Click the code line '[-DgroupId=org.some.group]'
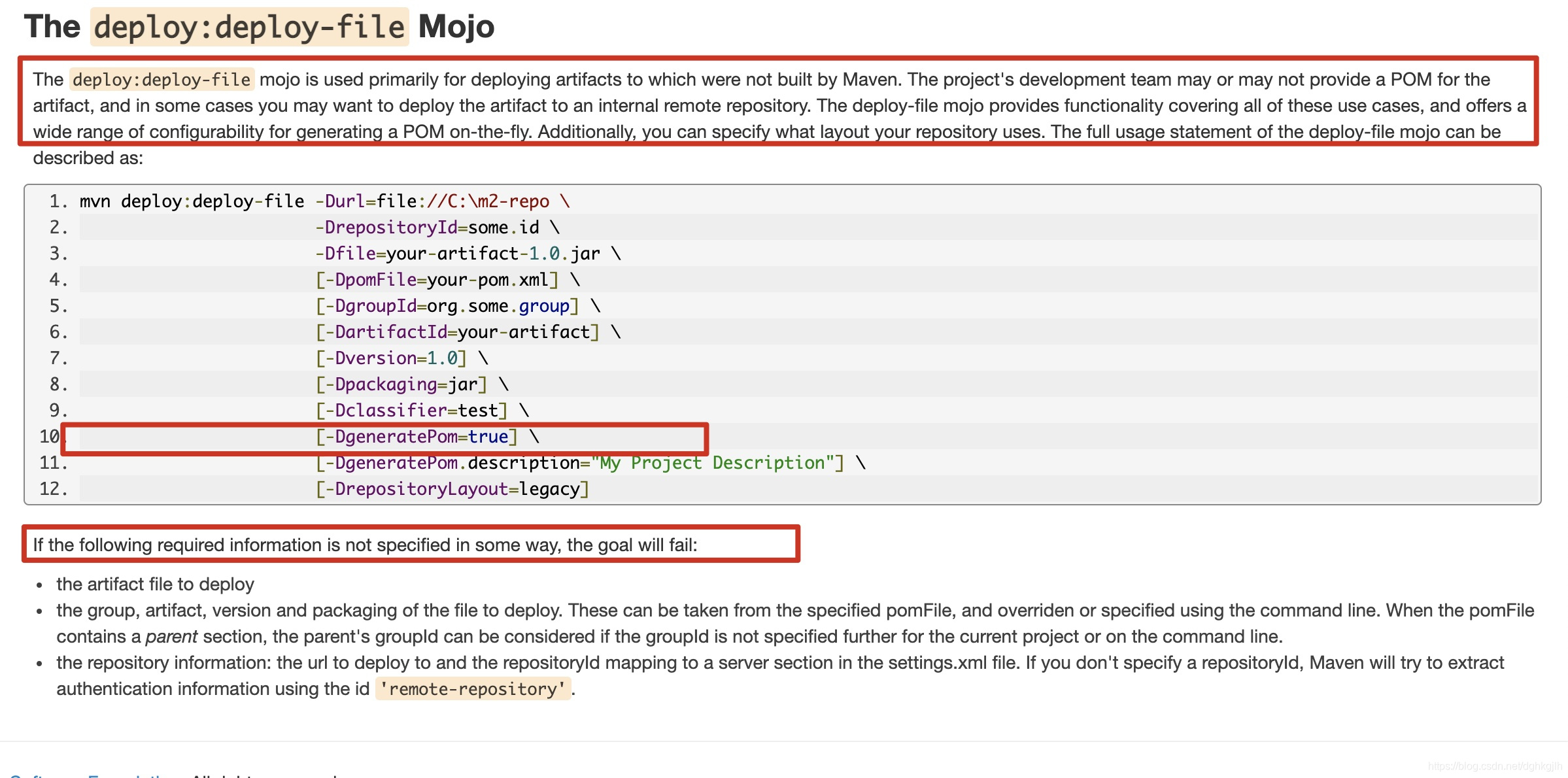 click(x=458, y=306)
